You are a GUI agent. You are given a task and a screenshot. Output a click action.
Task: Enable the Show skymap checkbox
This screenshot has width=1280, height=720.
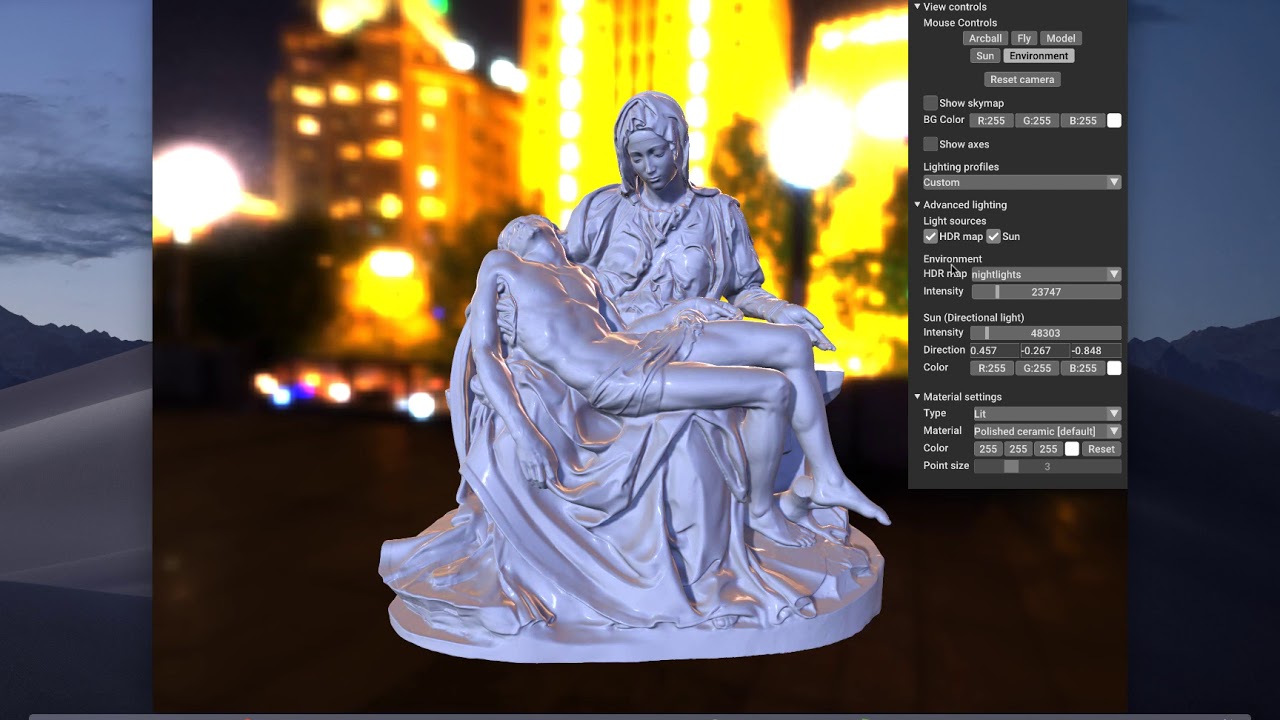(930, 103)
